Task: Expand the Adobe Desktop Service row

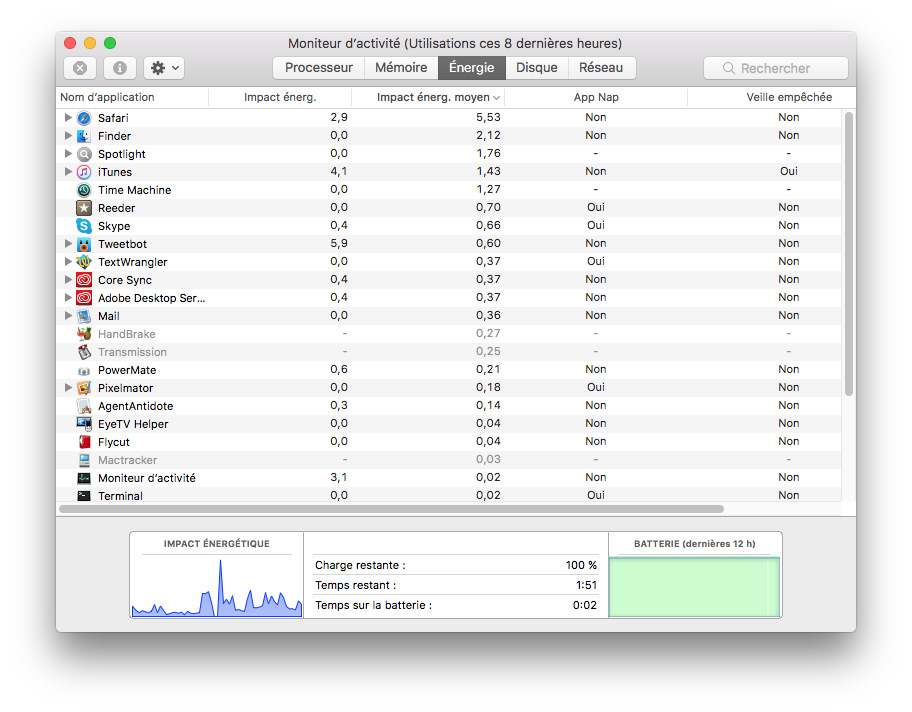Action: 68,298
